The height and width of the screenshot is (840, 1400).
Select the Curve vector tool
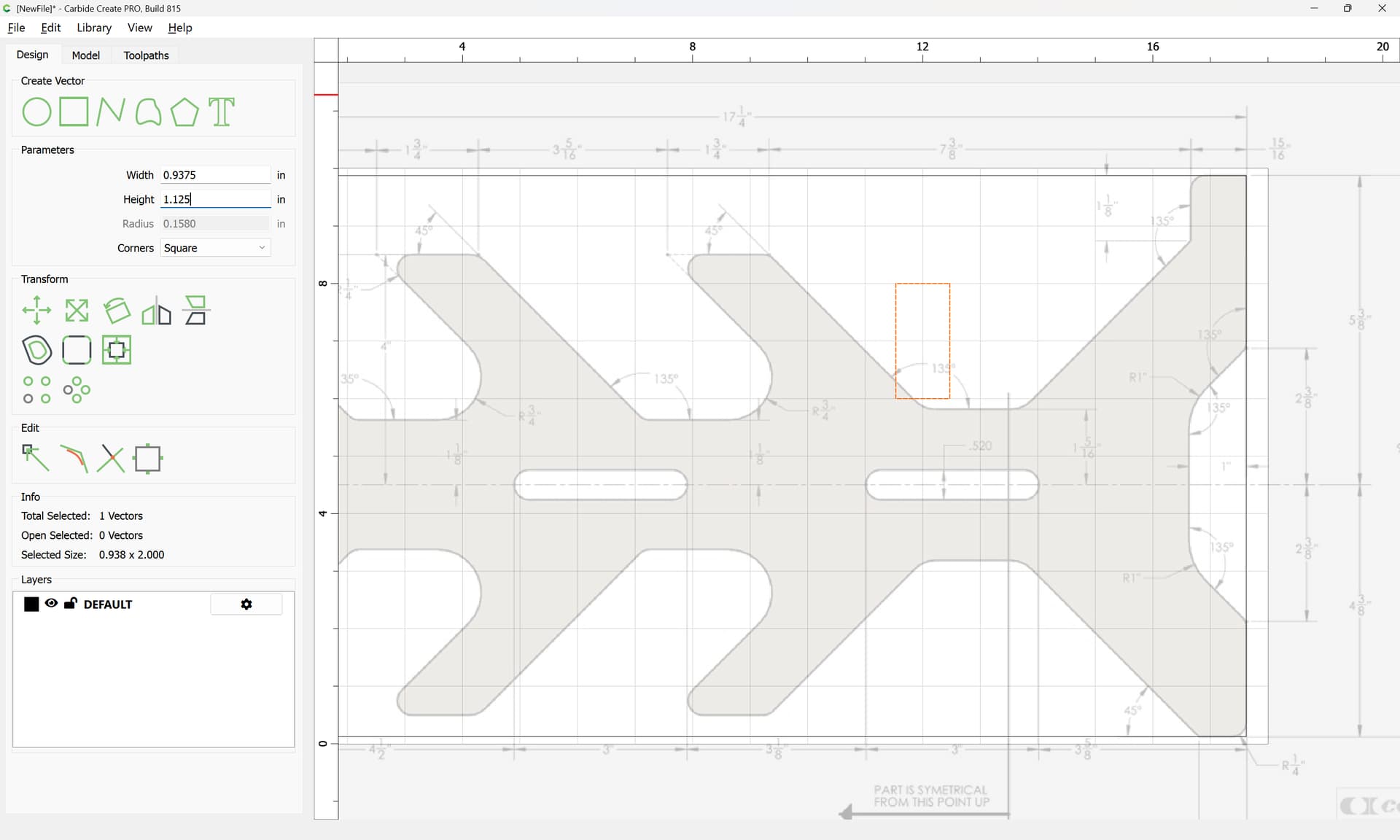[x=148, y=112]
